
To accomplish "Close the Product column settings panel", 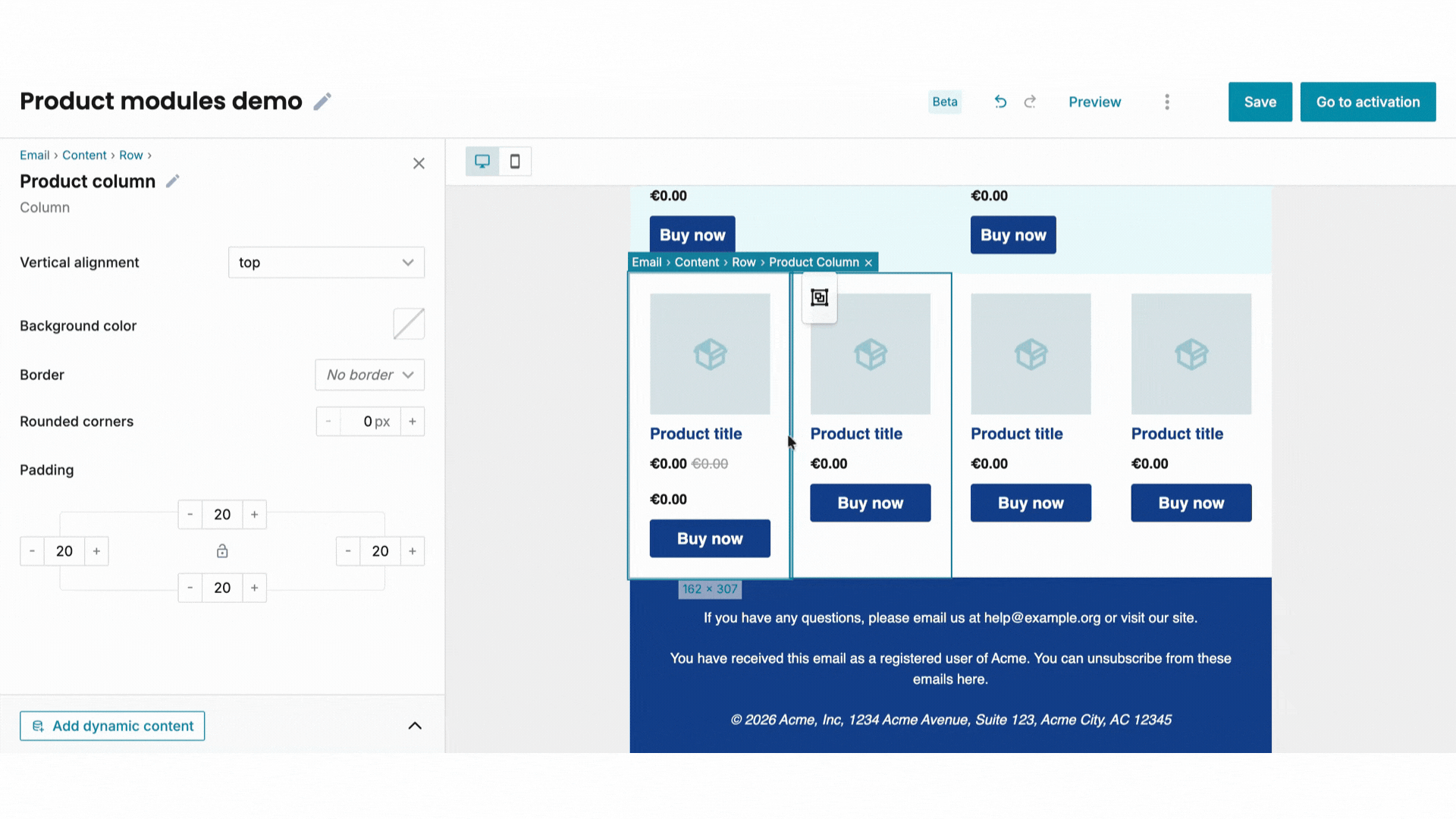I will point(419,163).
